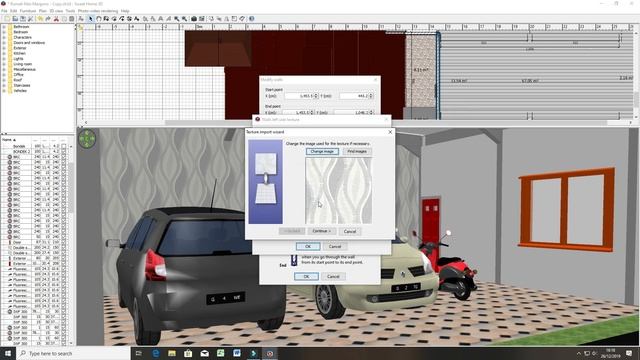
Task: Expand the Kitchen catalog category
Action: point(4,53)
